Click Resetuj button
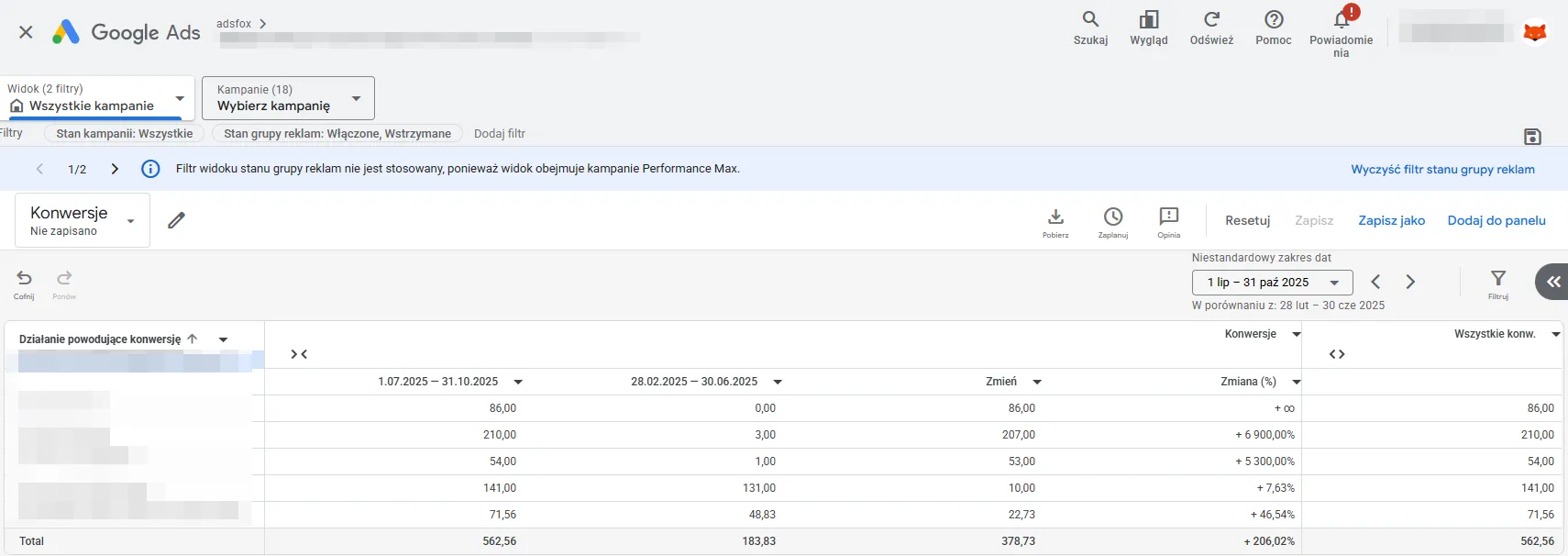Image resolution: width=1568 pixels, height=556 pixels. [x=1247, y=220]
